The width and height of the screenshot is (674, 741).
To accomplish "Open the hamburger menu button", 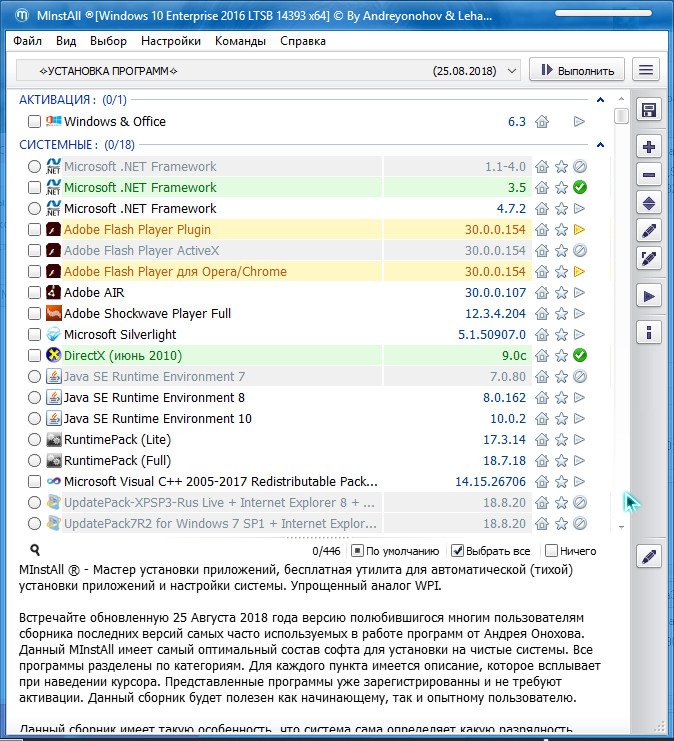I will tap(646, 70).
